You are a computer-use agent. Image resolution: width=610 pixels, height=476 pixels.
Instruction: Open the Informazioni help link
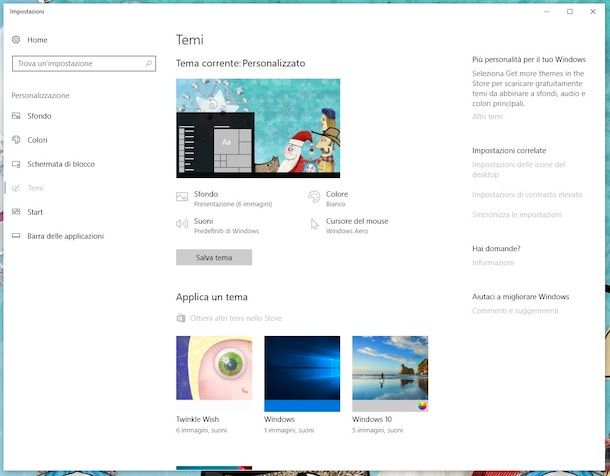point(493,263)
